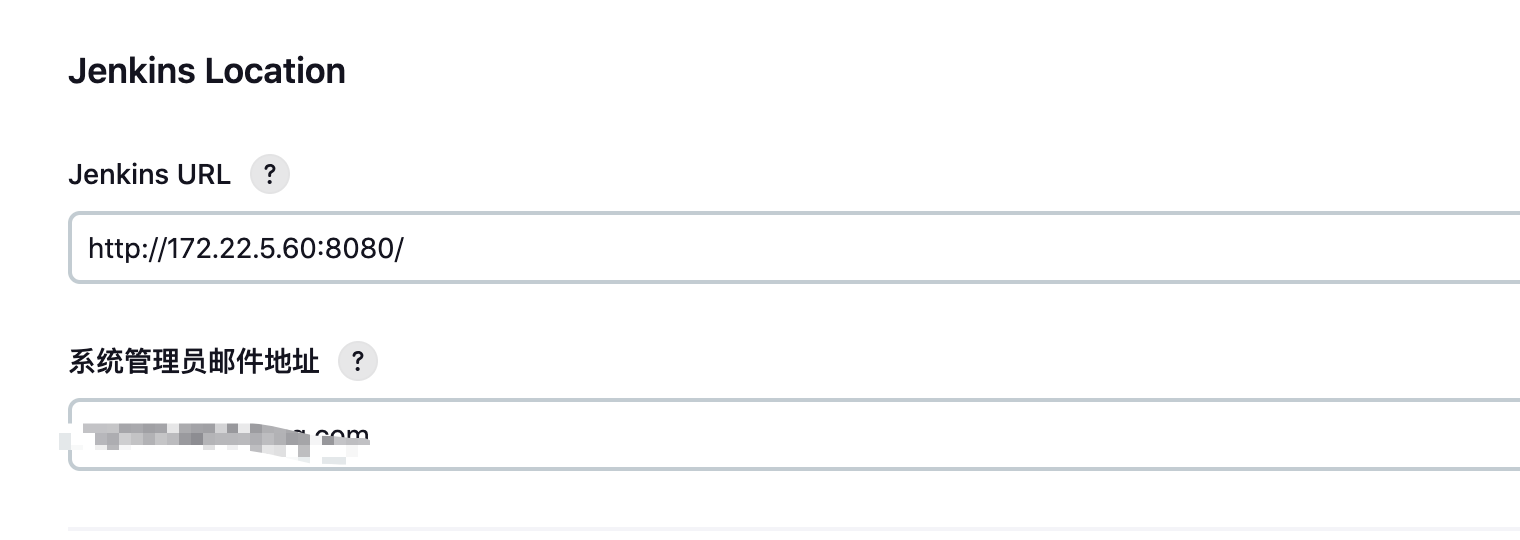The width and height of the screenshot is (1520, 540).
Task: Place cursor after trailing slash of URL
Action: 404,248
